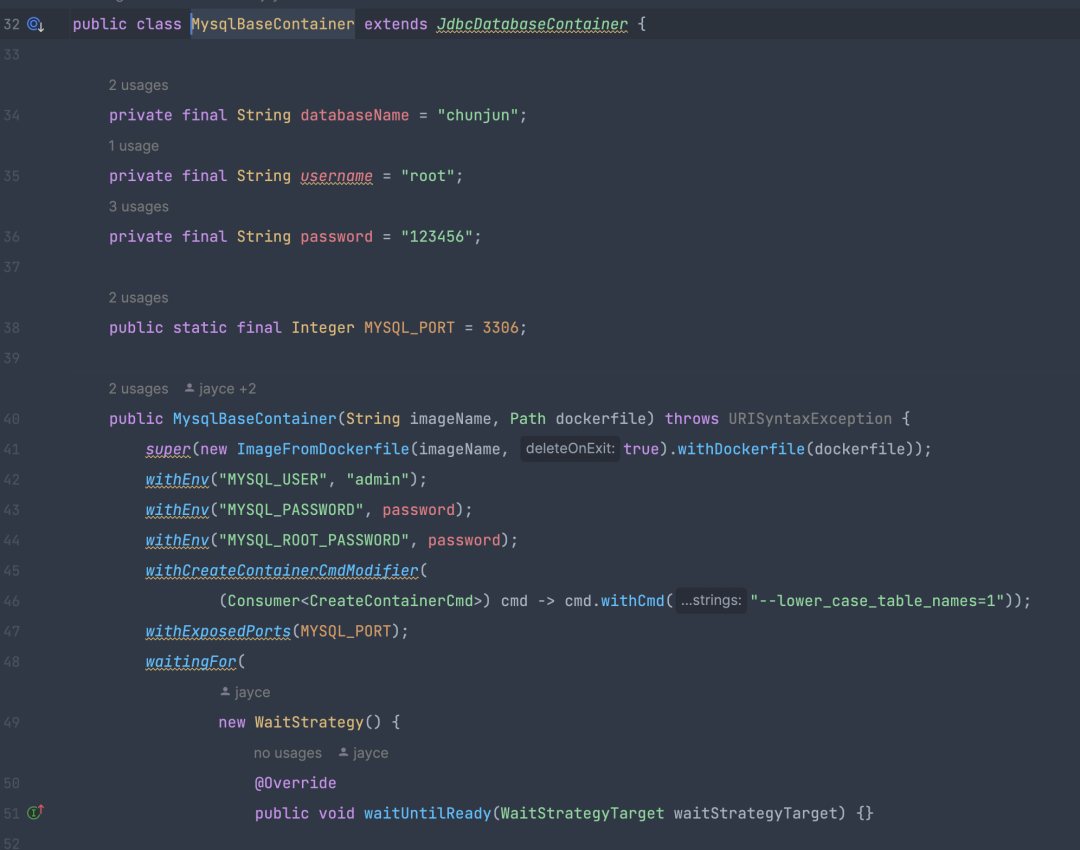Image resolution: width=1080 pixels, height=850 pixels.
Task: Click JdbcDatabaseContainer superclass name
Action: 532,24
